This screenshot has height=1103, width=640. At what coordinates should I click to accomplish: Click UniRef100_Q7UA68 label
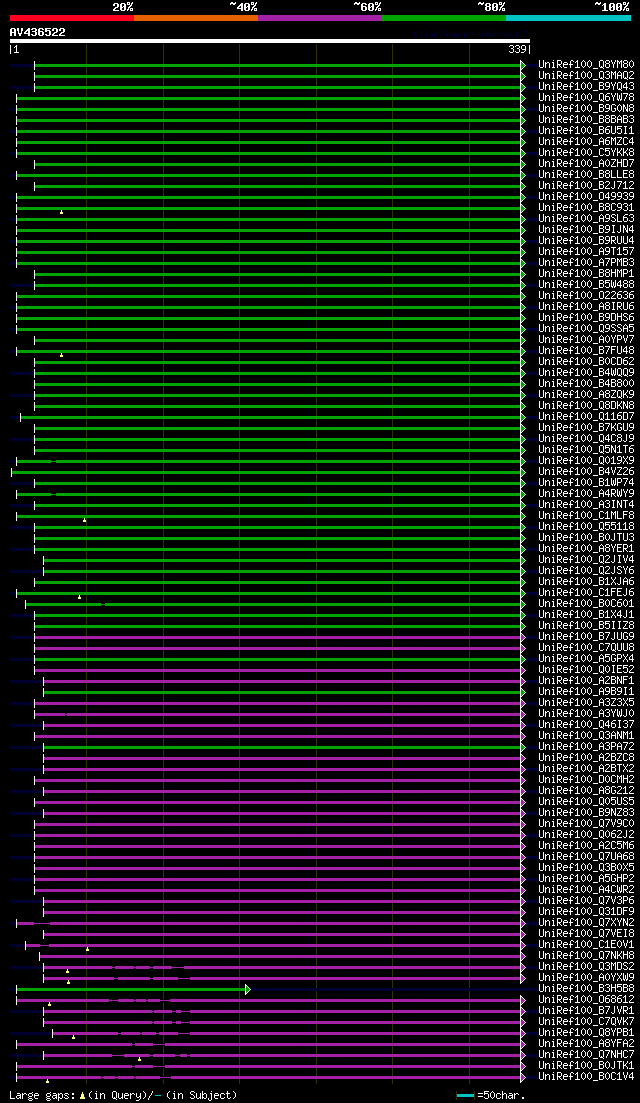(586, 857)
